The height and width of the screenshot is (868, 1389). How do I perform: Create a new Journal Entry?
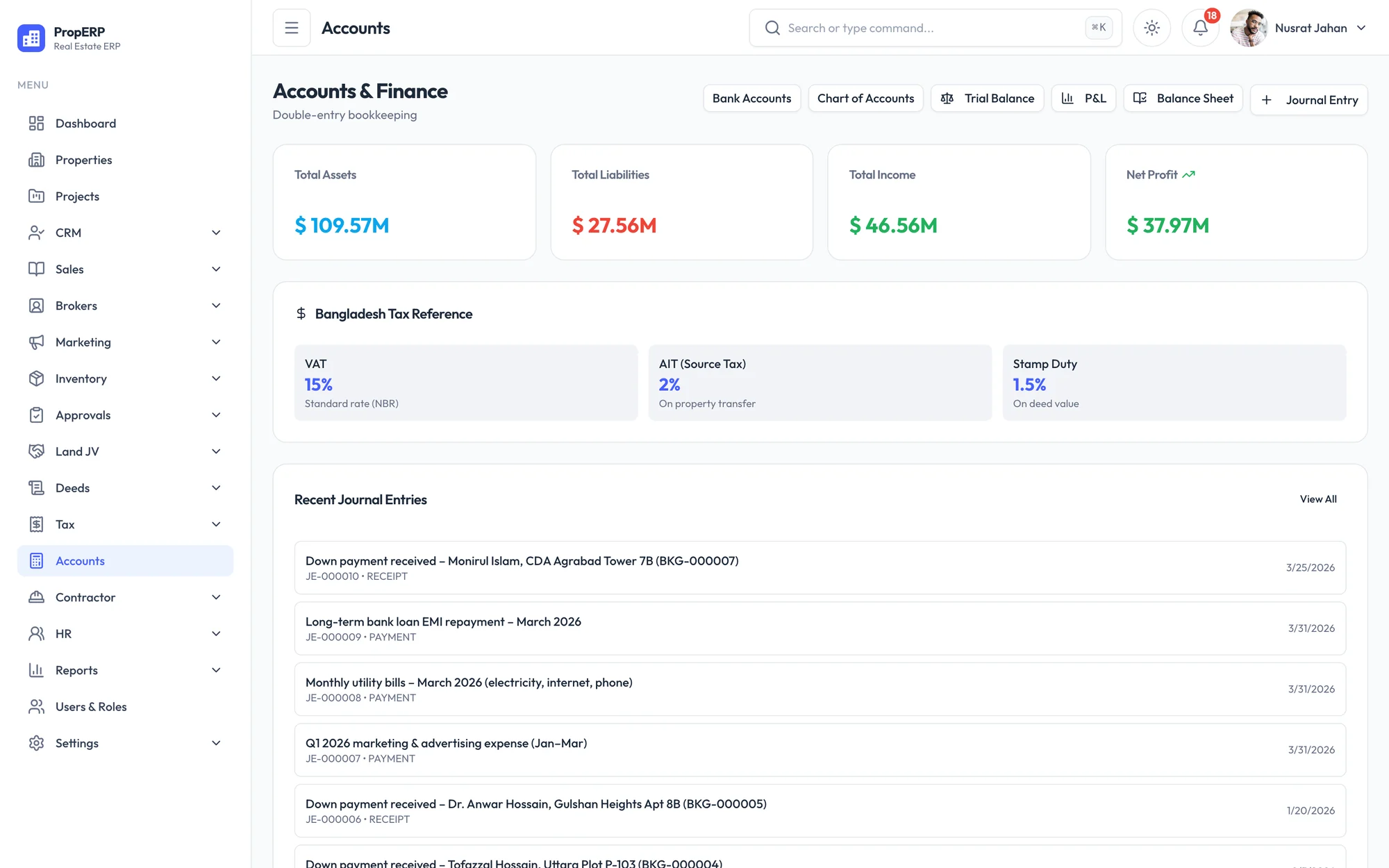(1308, 100)
